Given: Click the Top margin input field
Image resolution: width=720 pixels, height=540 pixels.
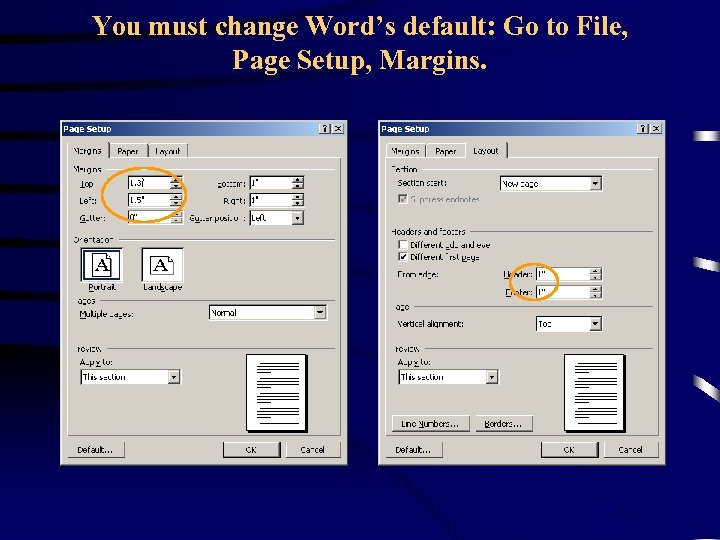Looking at the screenshot, I should pyautogui.click(x=149, y=183).
